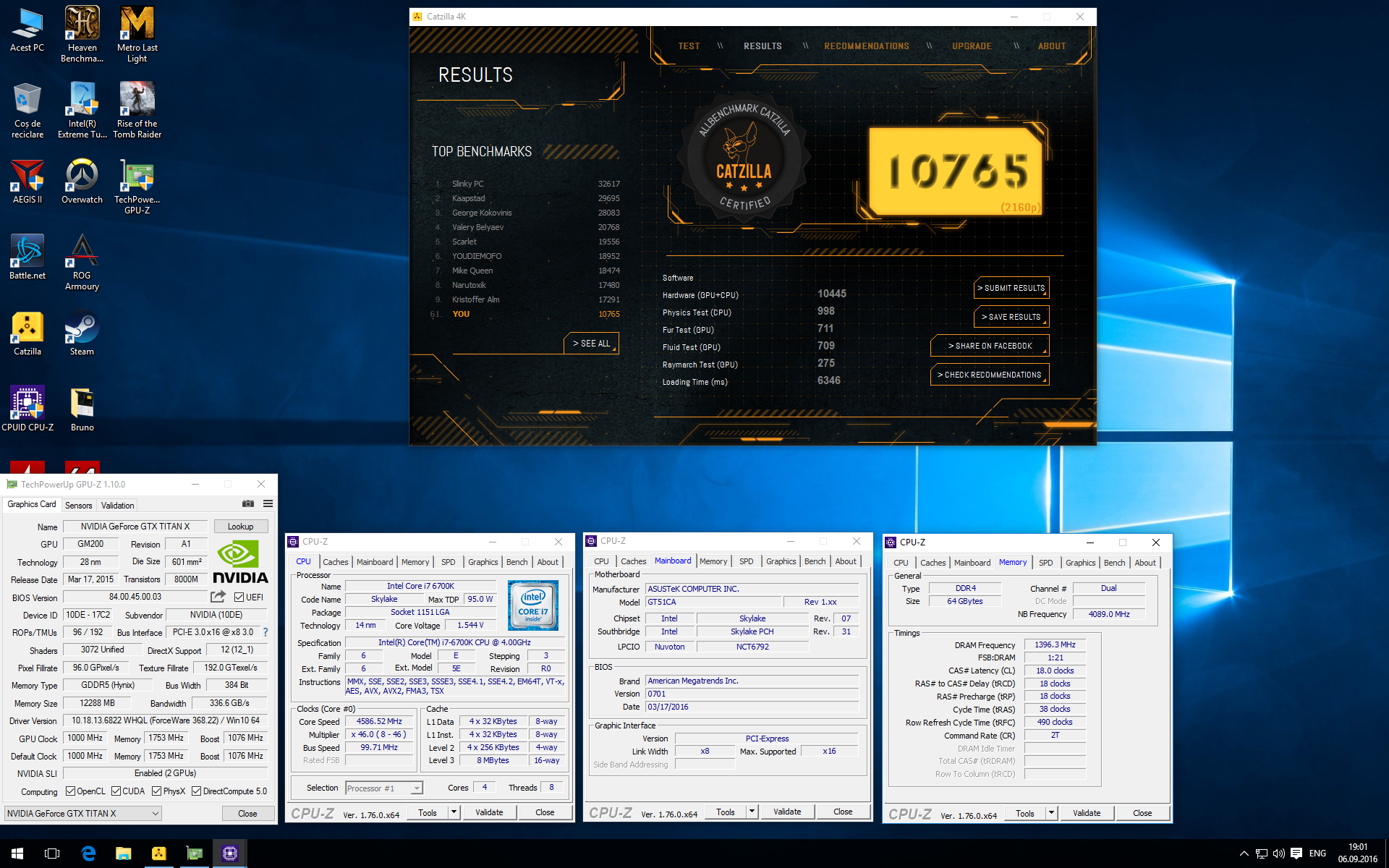The width and height of the screenshot is (1389, 868).
Task: Click Slinky PC entry in top benchmarks
Action: tap(527, 184)
